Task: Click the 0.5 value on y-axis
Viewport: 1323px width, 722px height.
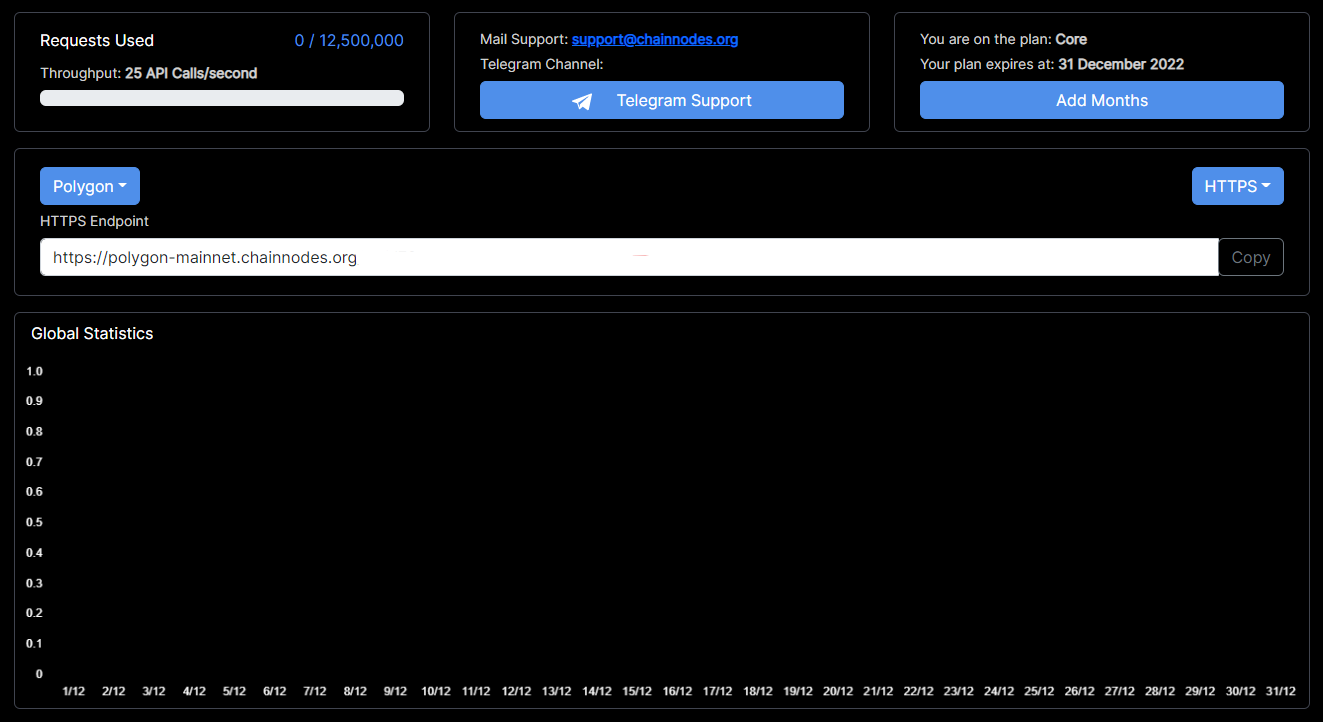Action: click(35, 523)
